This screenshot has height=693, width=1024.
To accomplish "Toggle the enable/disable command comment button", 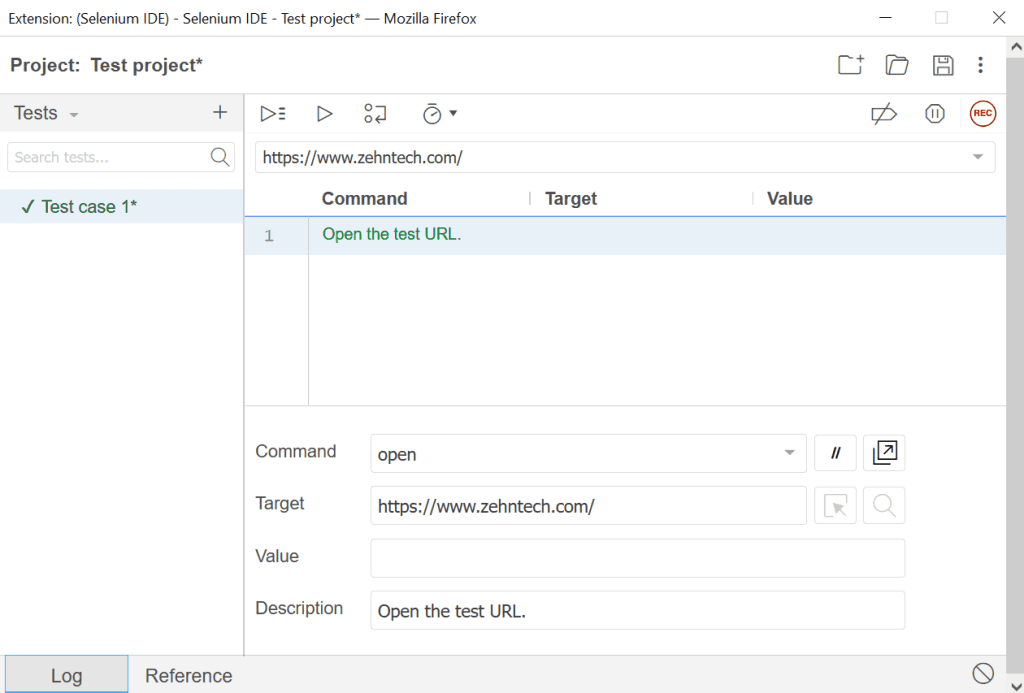I will point(836,454).
